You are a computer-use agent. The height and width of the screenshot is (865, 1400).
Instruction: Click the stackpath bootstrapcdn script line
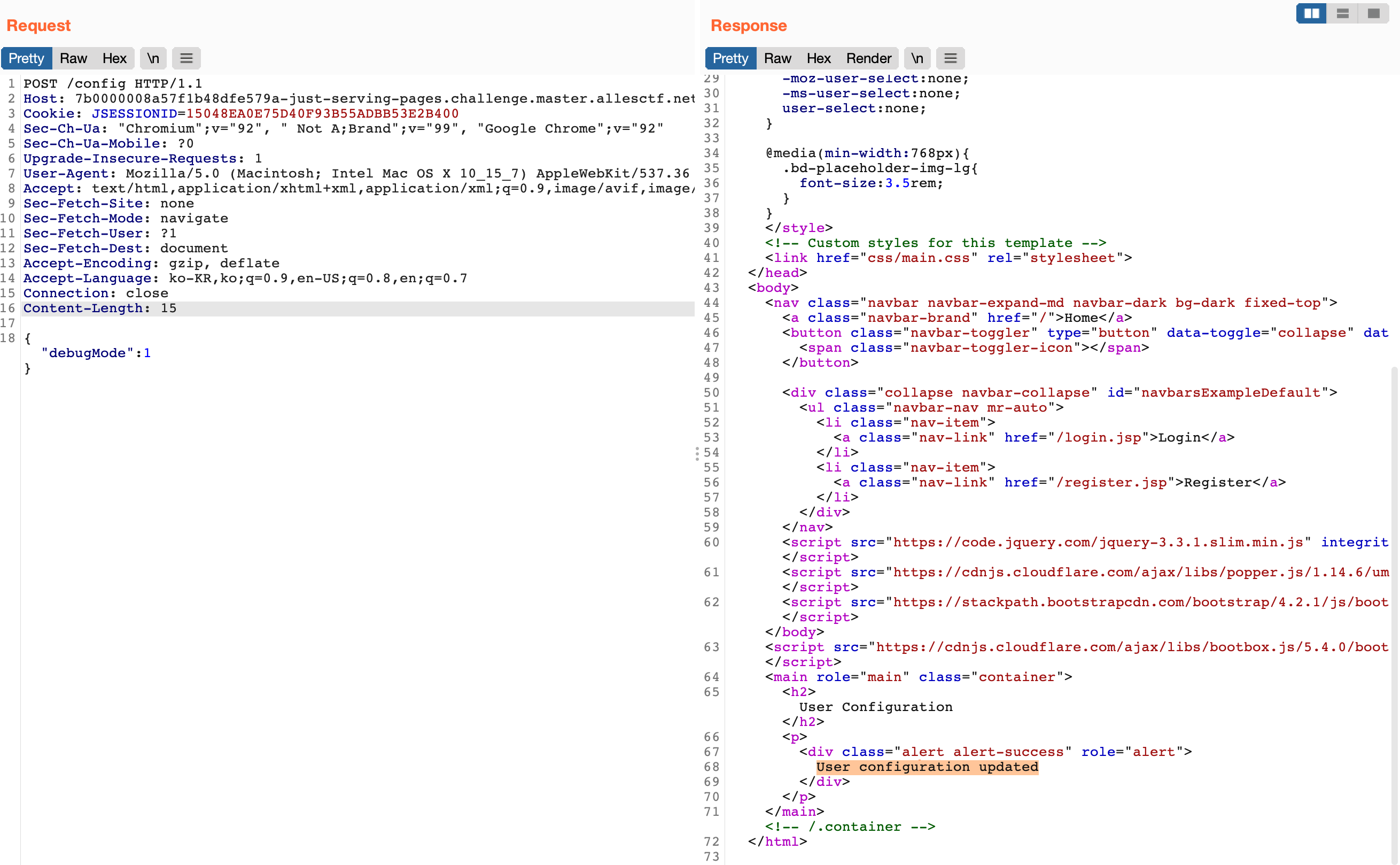(1085, 602)
